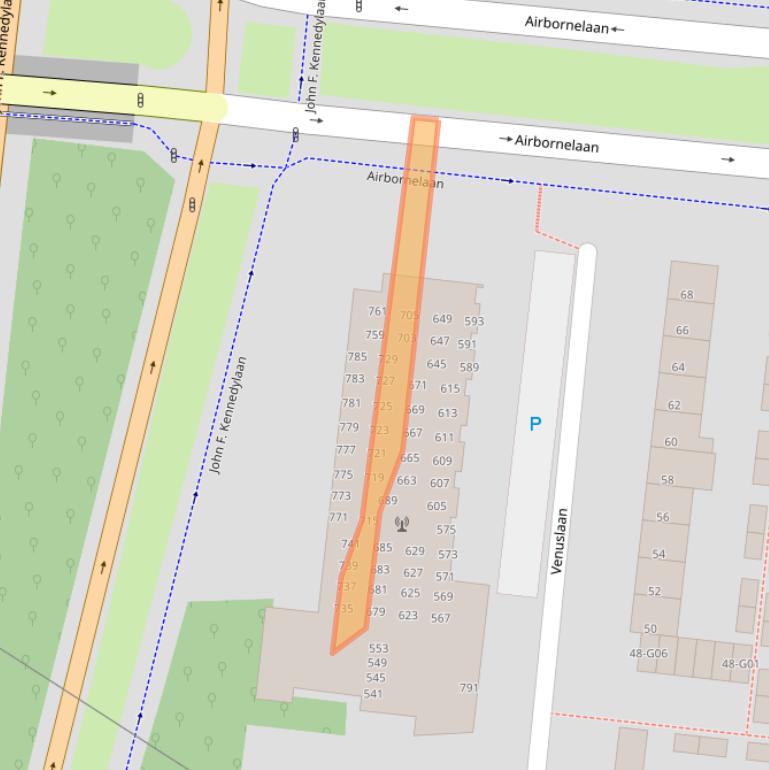Select house number 649

click(442, 319)
